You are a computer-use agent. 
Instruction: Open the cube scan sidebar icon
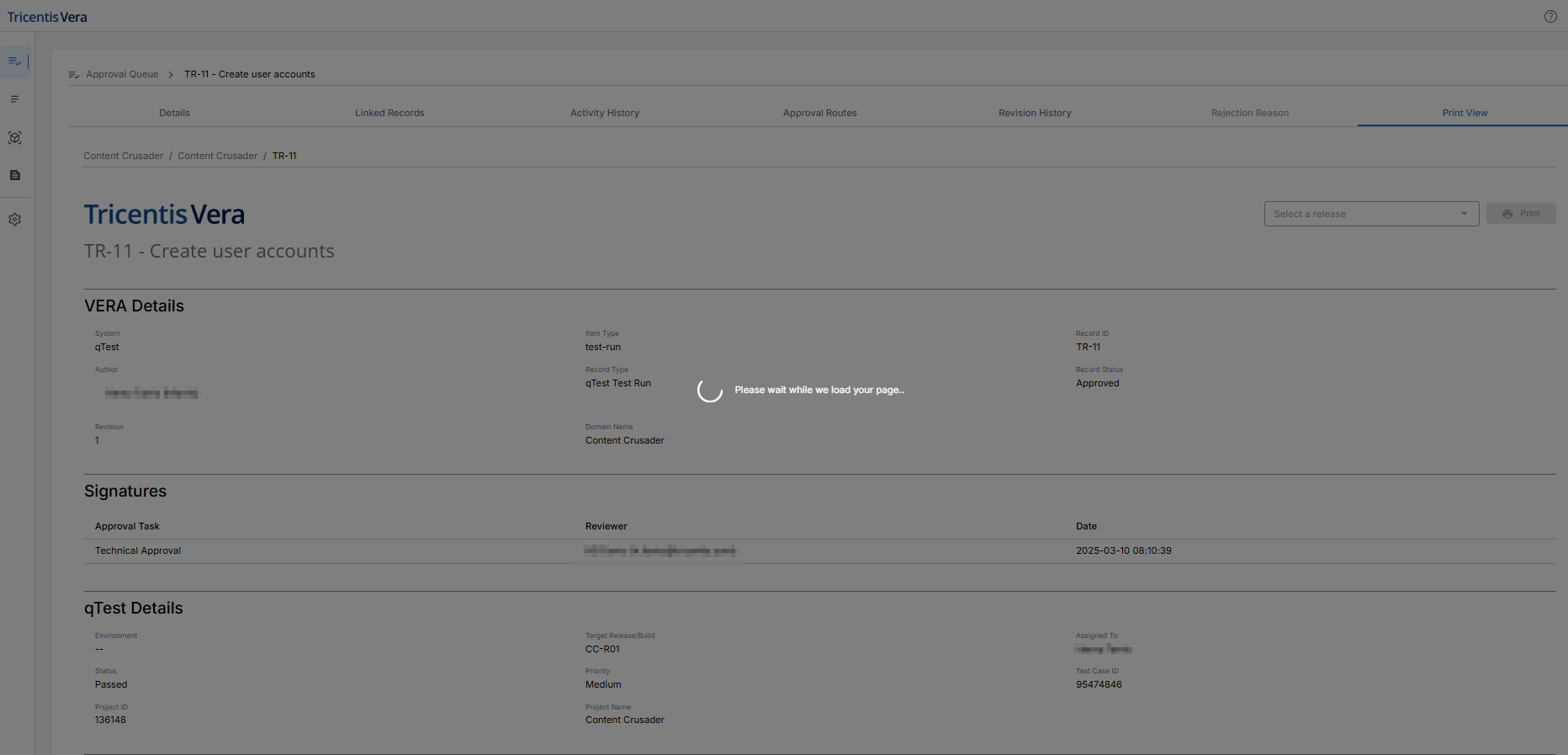(x=14, y=138)
